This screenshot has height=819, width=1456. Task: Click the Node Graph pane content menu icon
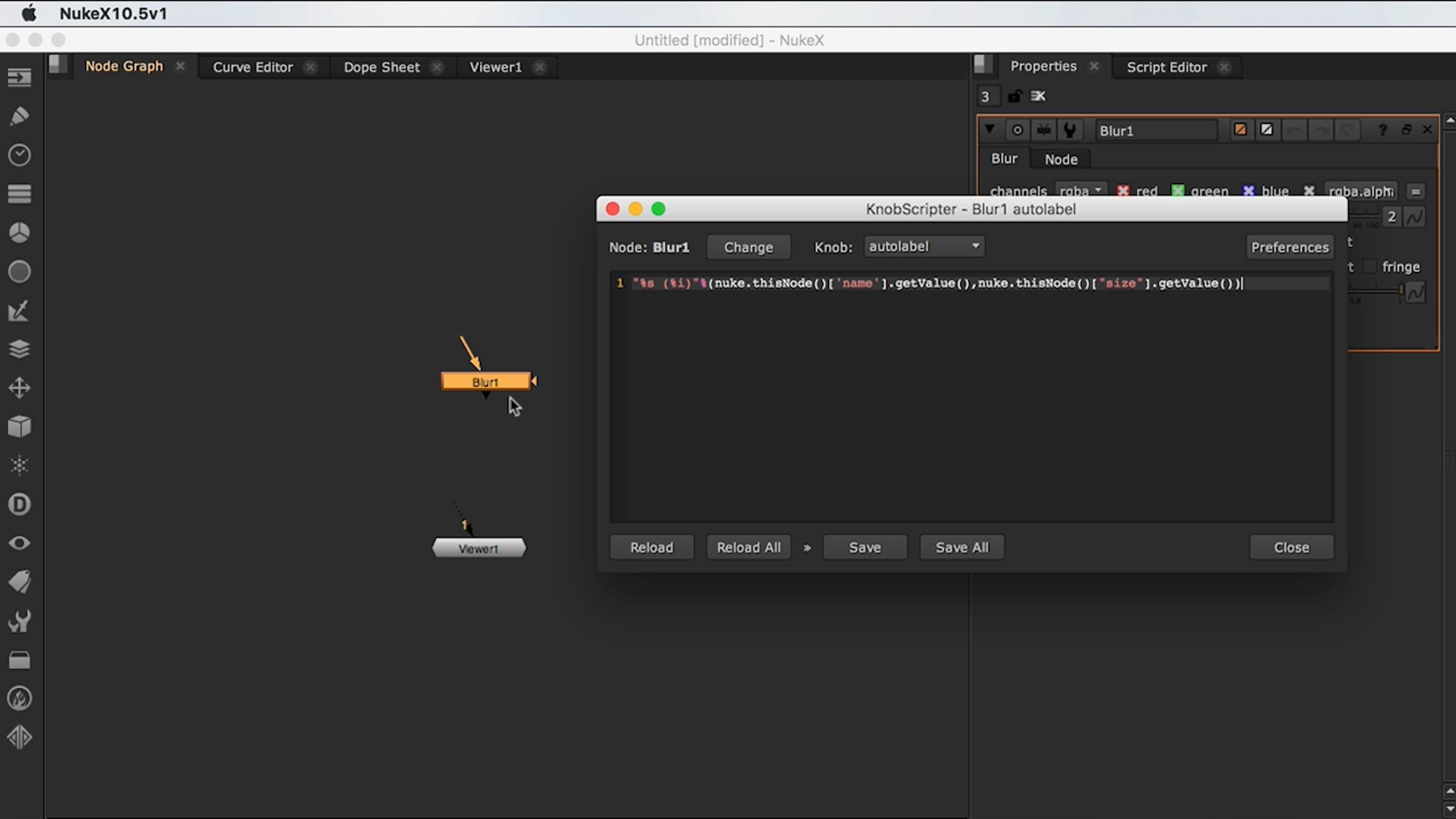[x=58, y=64]
